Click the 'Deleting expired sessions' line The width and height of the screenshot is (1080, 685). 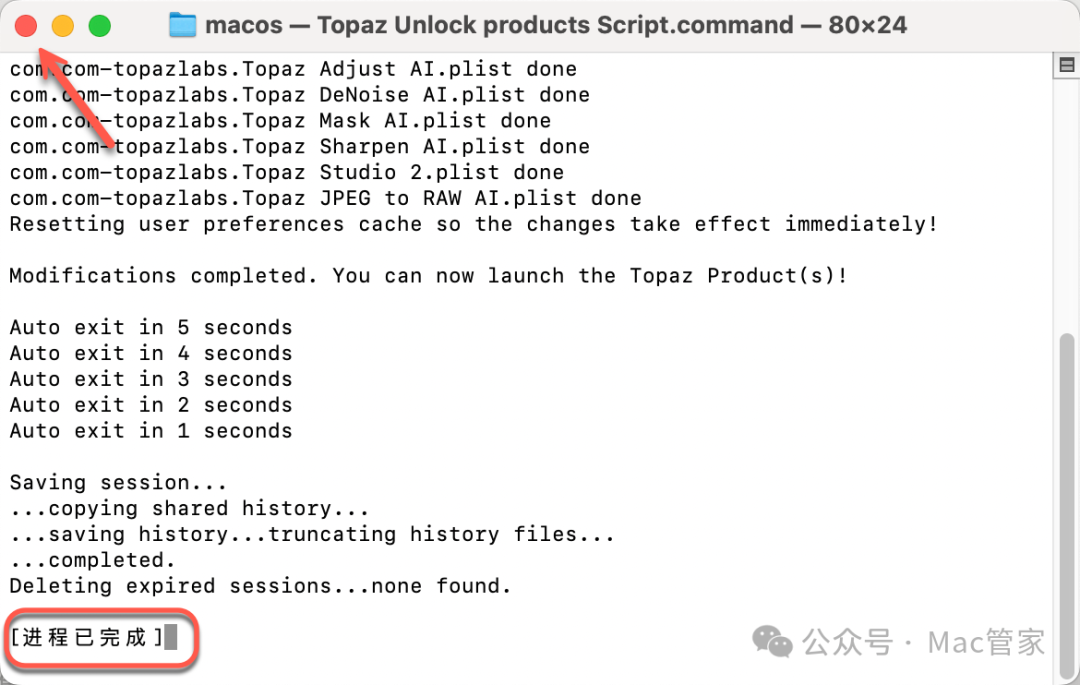click(x=260, y=586)
